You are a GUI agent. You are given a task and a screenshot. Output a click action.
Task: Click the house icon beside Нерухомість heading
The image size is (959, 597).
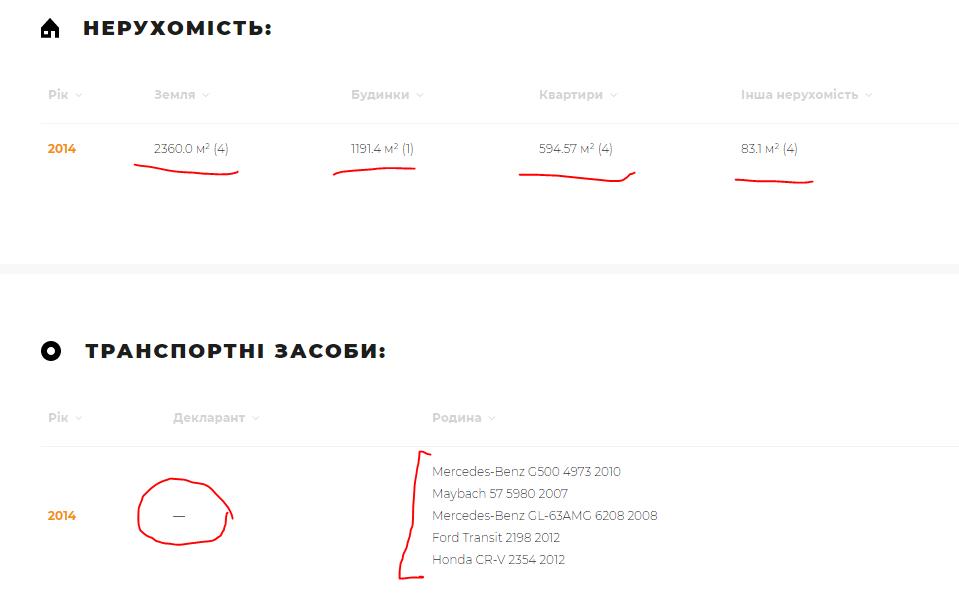pos(50,29)
